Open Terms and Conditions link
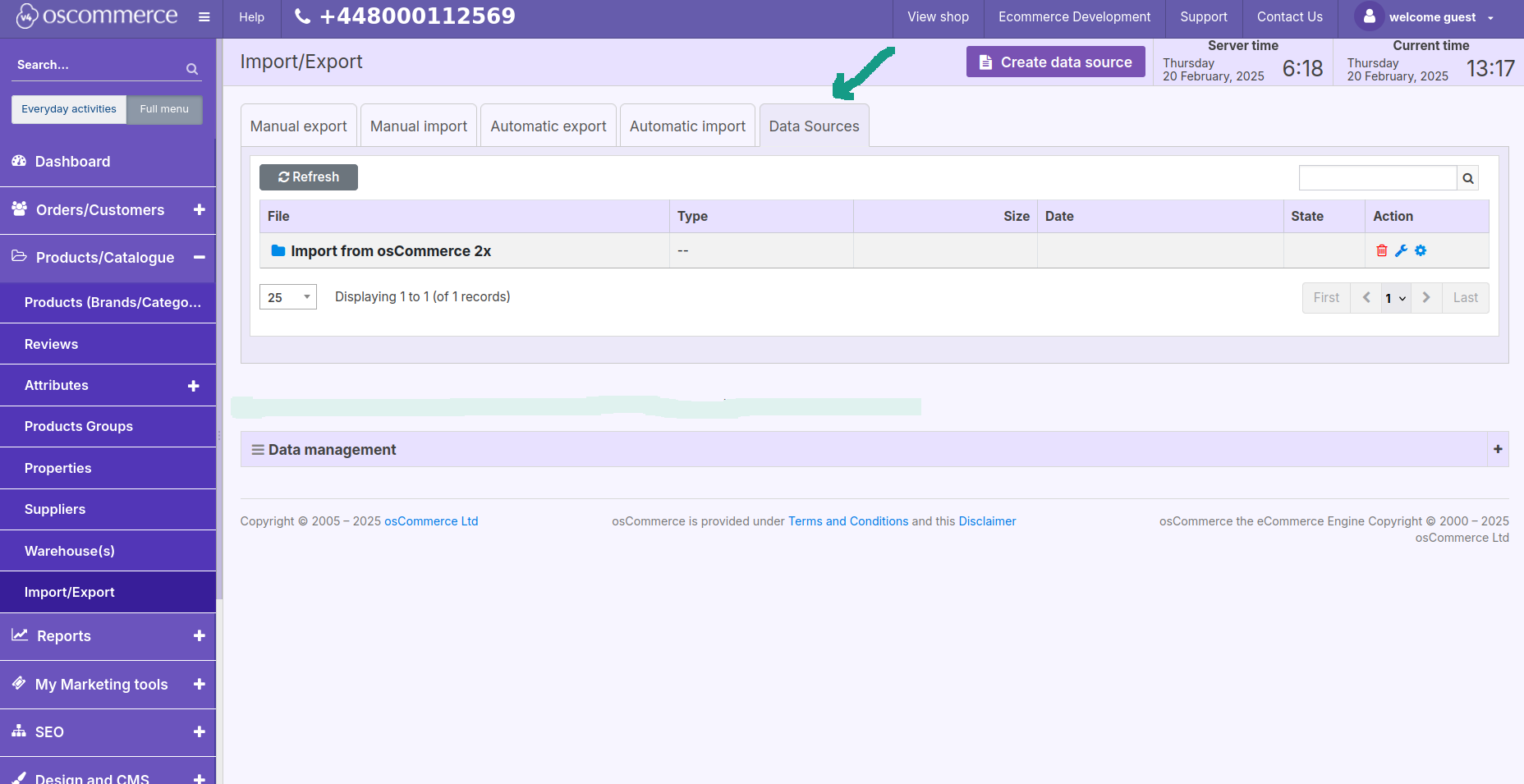The image size is (1524, 784). tap(848, 521)
